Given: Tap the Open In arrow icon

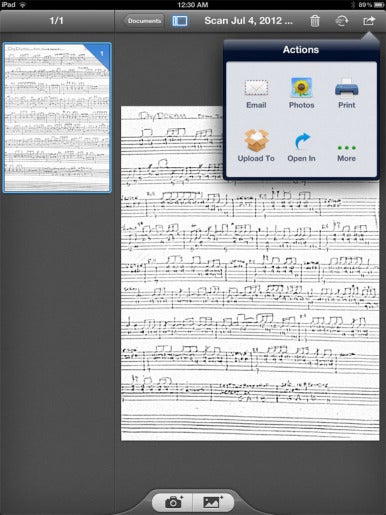Looking at the screenshot, I should [x=302, y=141].
